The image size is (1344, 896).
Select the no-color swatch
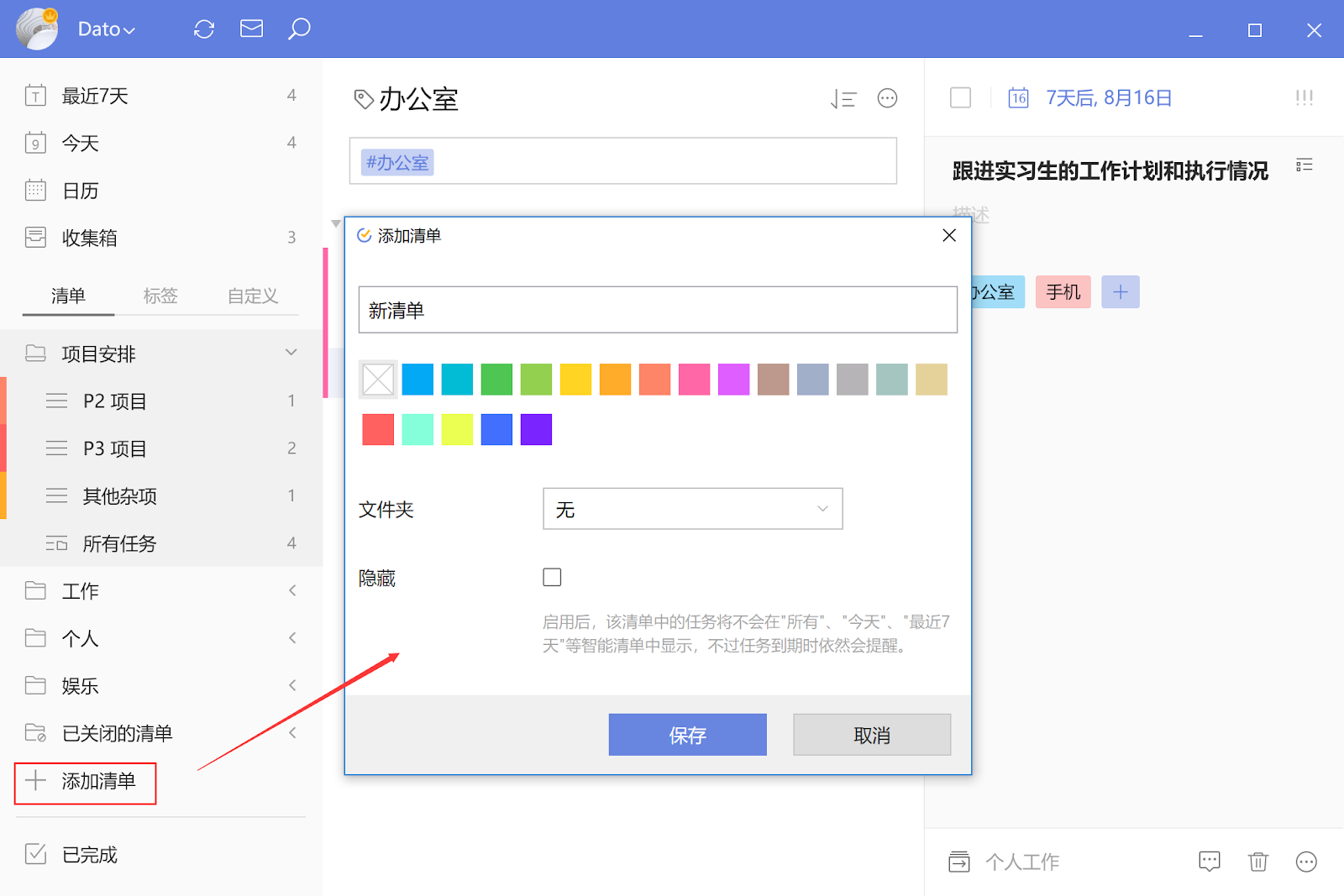378,380
